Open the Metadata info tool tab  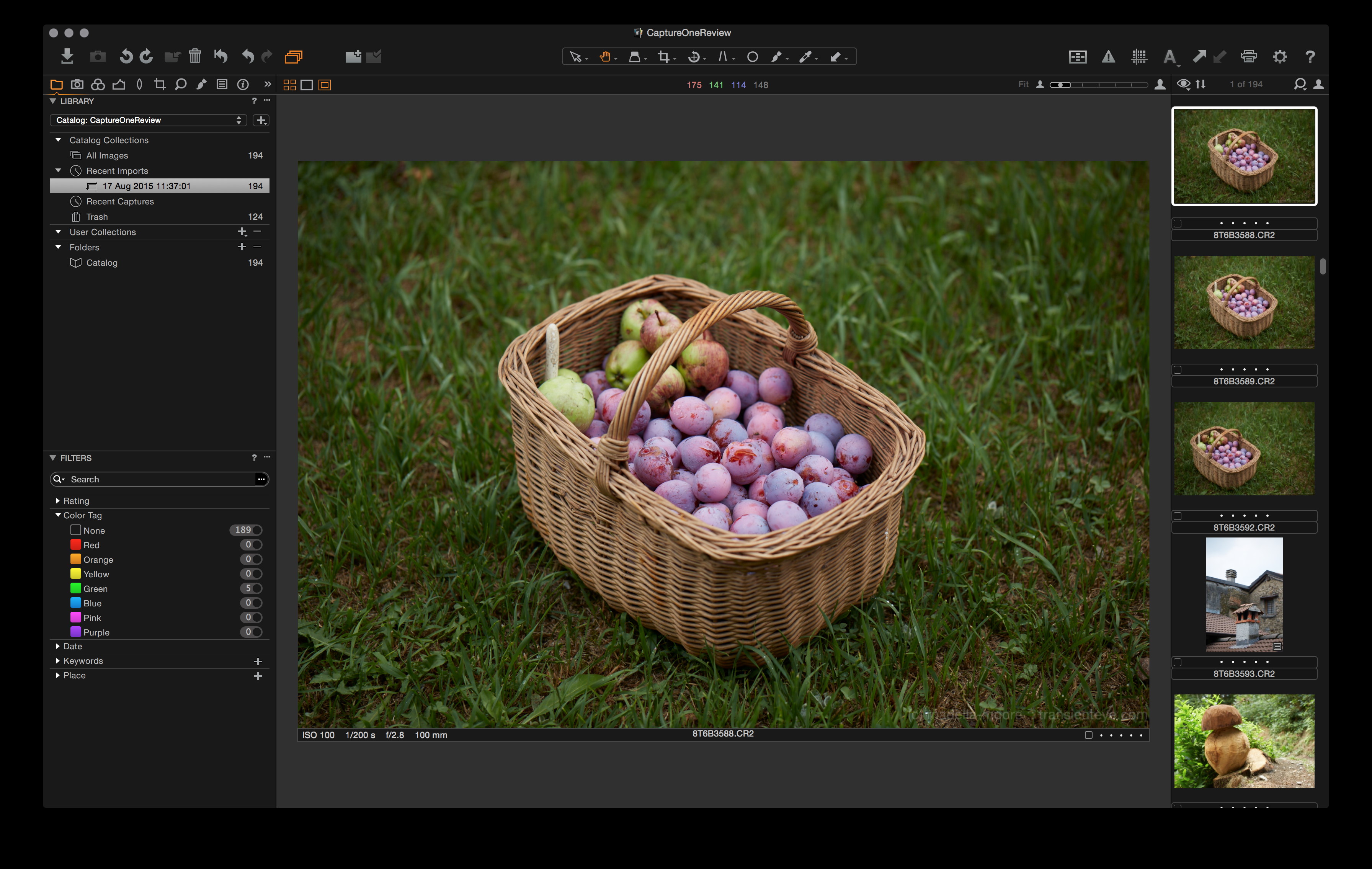243,84
